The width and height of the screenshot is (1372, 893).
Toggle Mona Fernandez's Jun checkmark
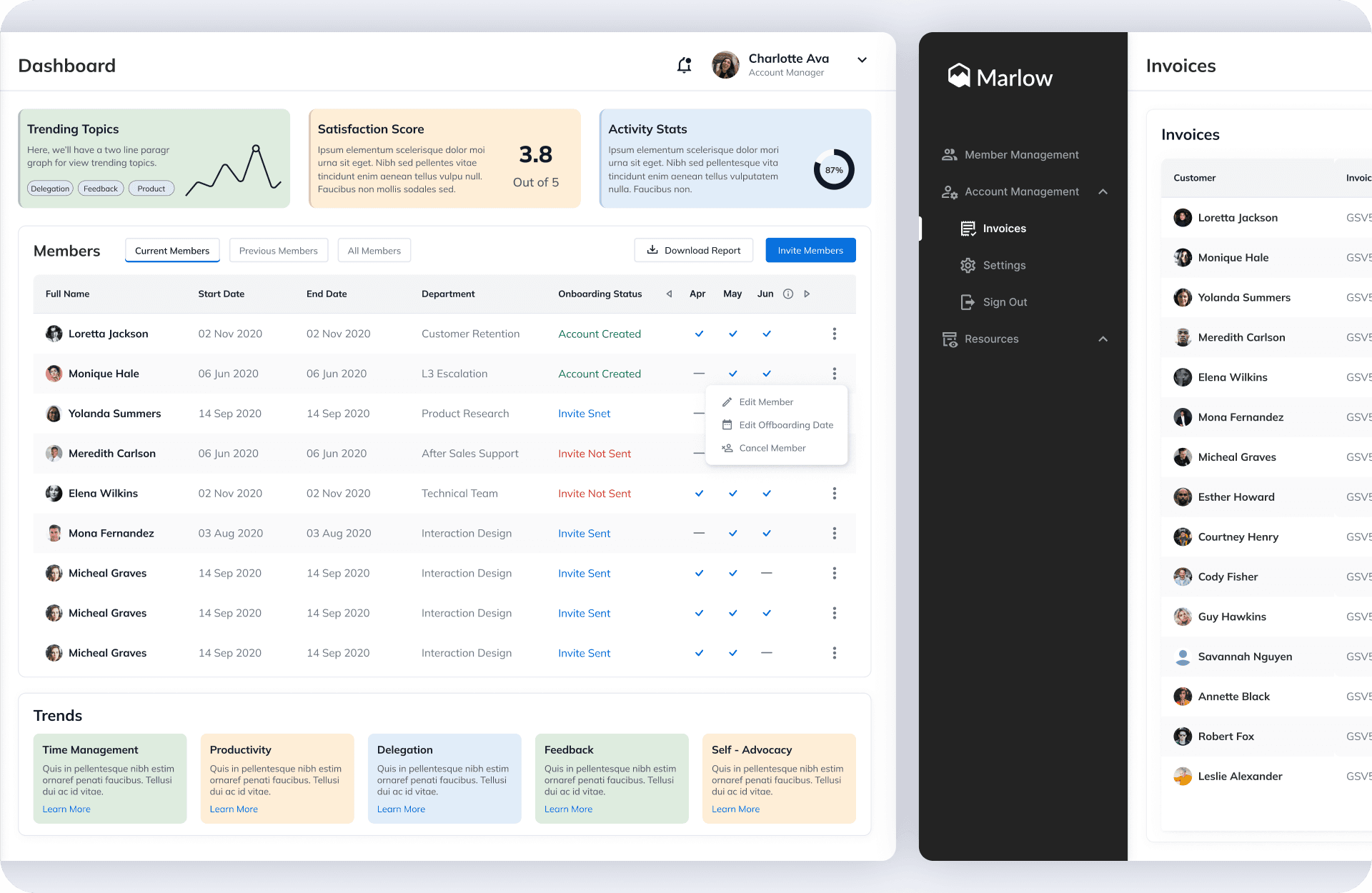pos(766,534)
